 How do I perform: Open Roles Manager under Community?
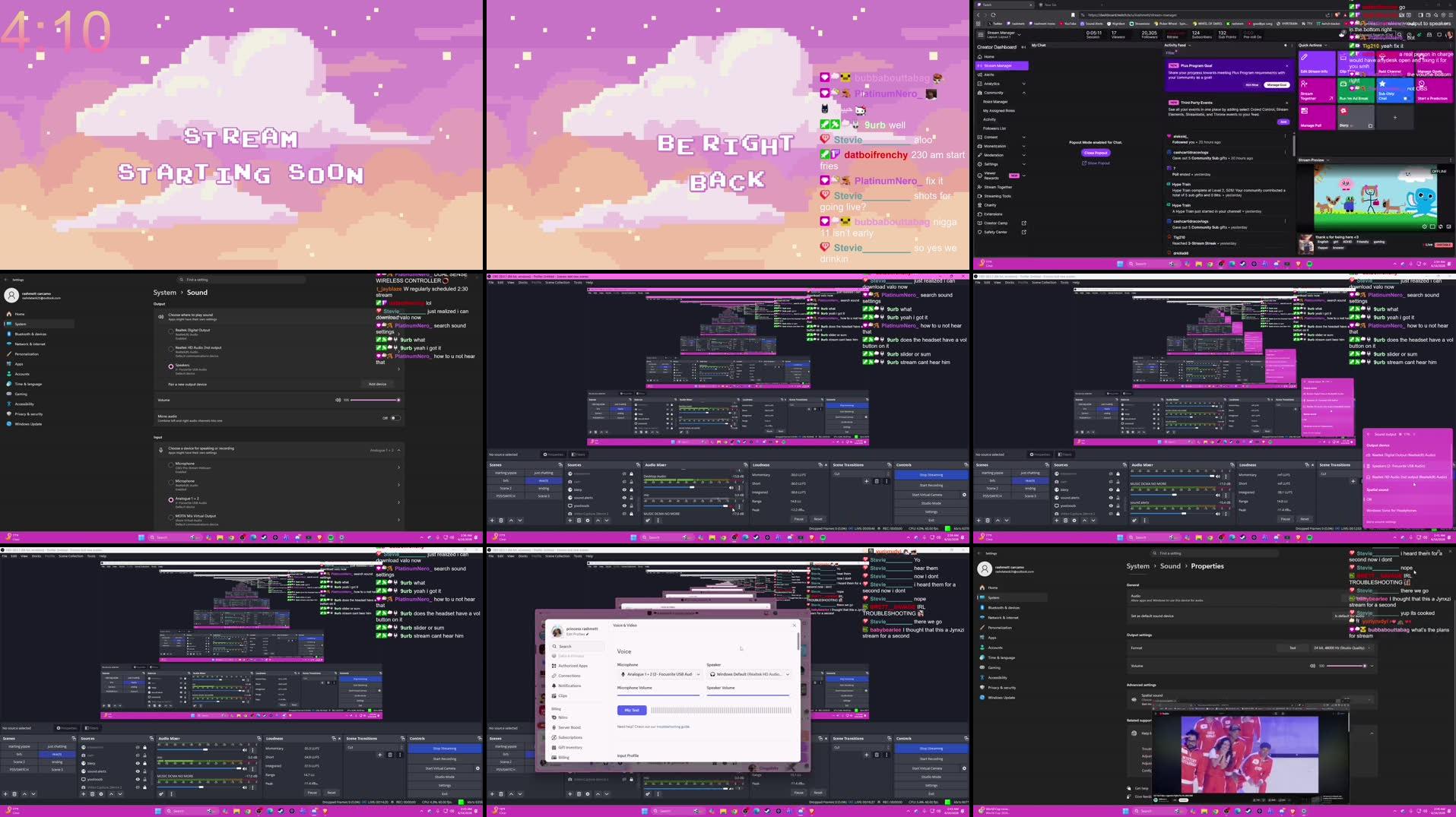point(995,102)
